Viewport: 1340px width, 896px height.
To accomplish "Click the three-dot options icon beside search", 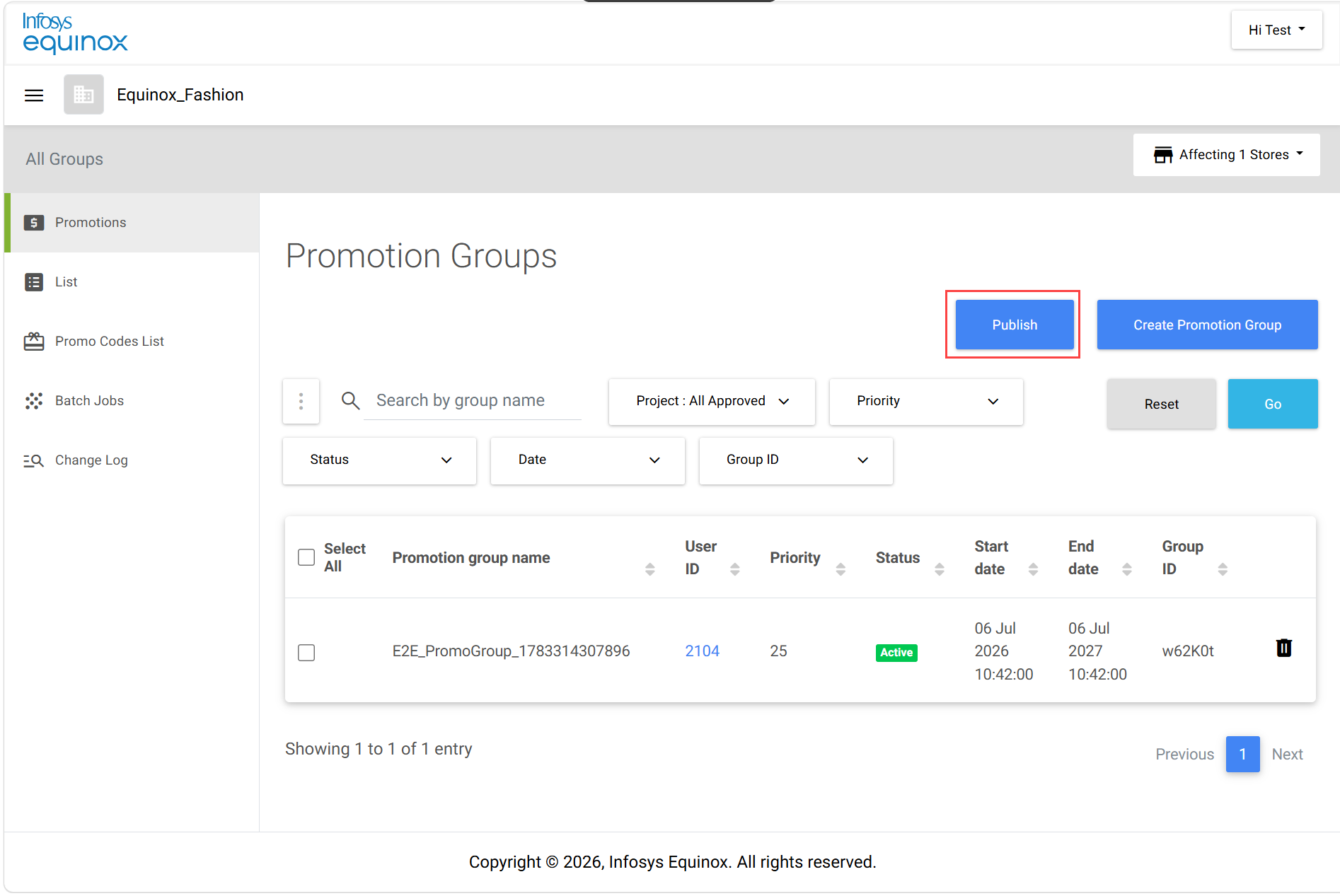I will coord(301,402).
